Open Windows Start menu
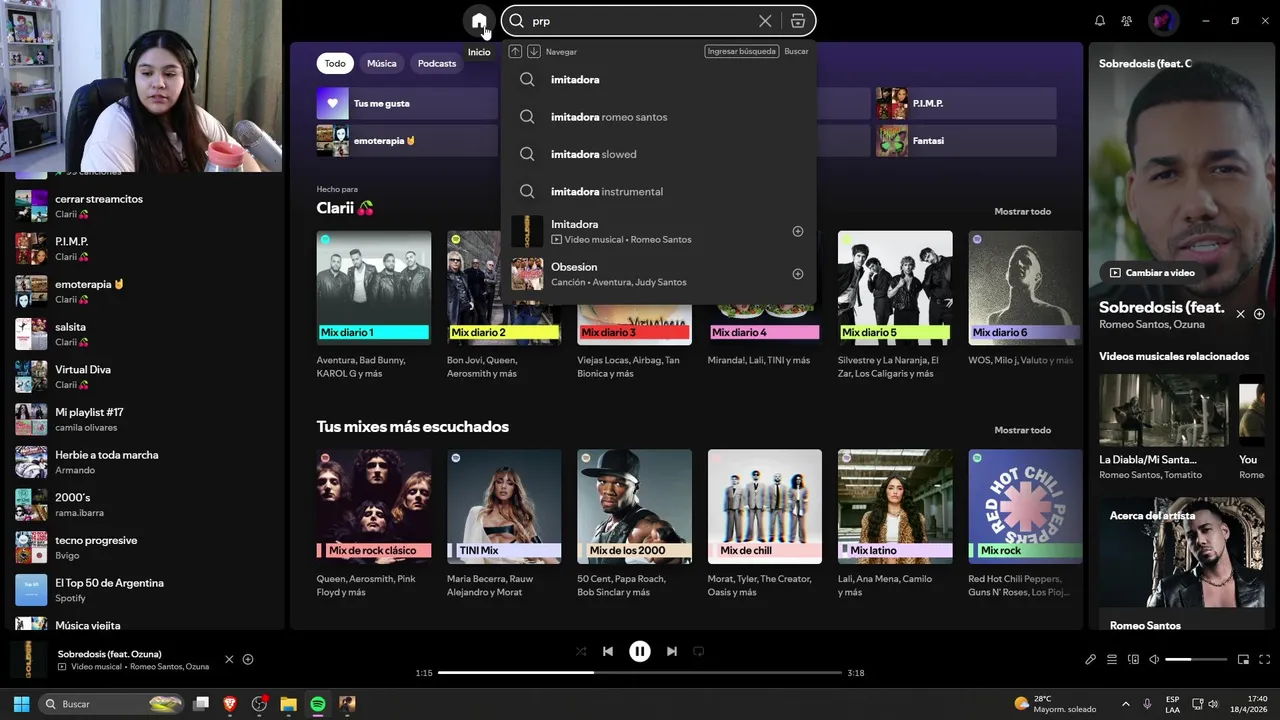This screenshot has height=720, width=1280. click(x=21, y=704)
